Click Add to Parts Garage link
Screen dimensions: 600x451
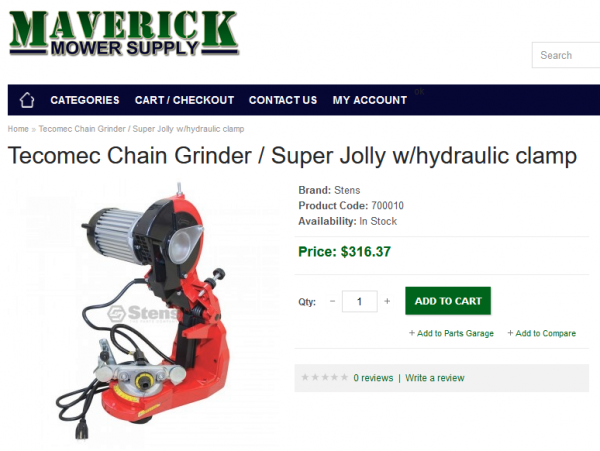click(x=451, y=333)
